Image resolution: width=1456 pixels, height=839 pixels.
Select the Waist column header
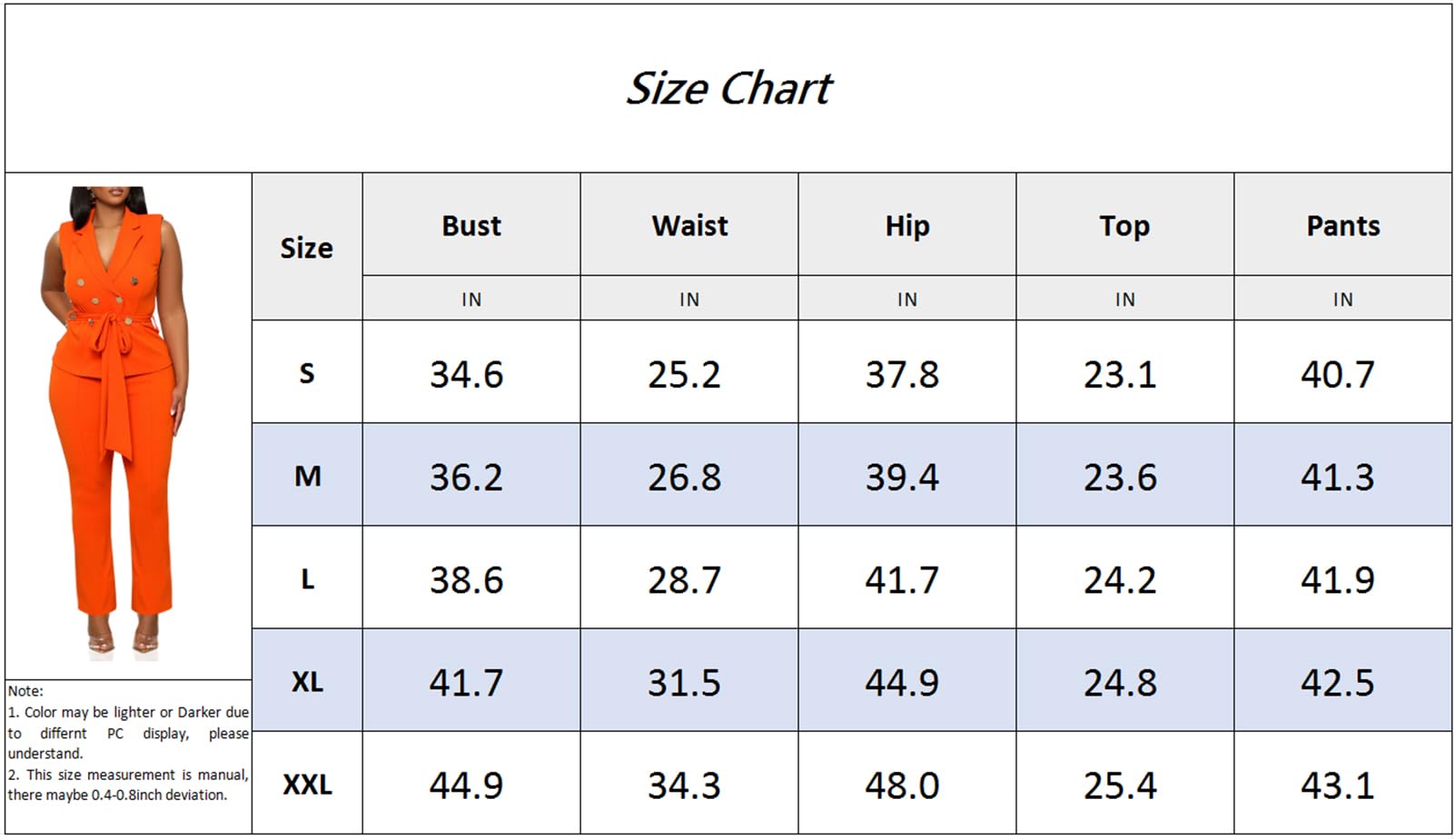689,225
